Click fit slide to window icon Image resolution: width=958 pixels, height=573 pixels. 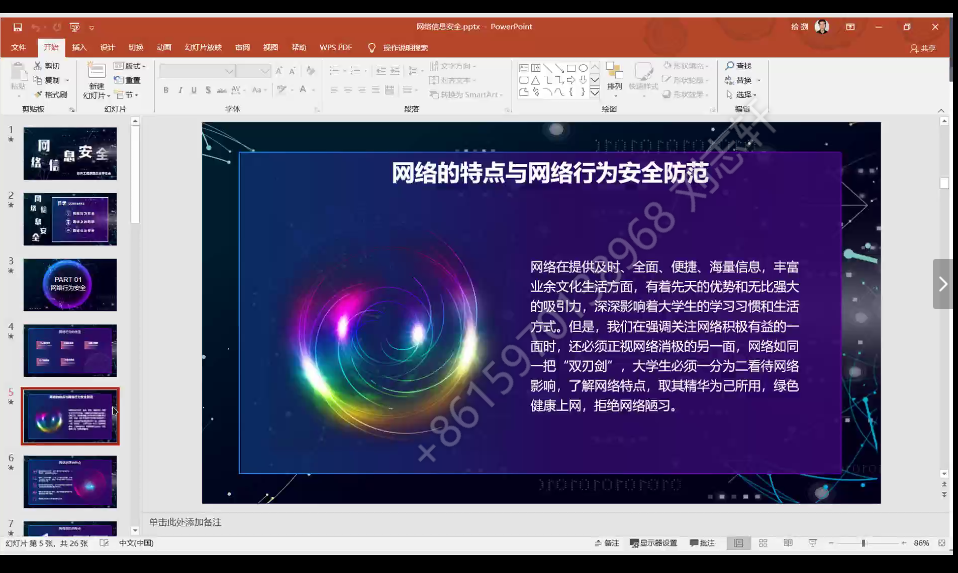point(942,543)
